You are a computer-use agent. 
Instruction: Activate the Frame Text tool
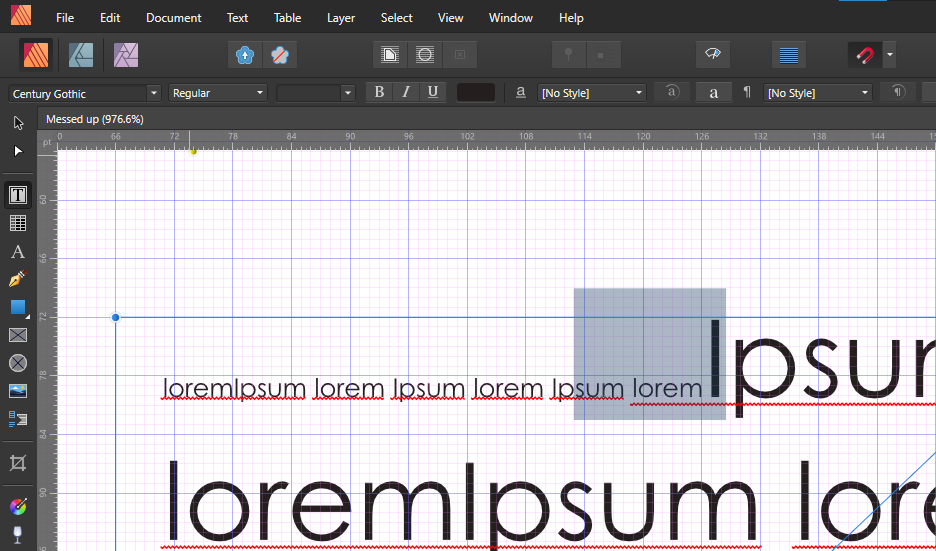(x=18, y=195)
